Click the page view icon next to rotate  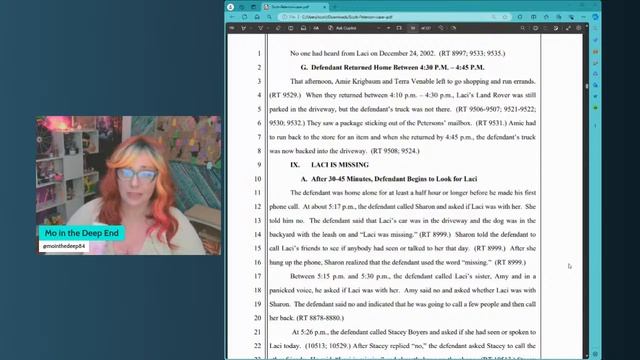(453, 28)
